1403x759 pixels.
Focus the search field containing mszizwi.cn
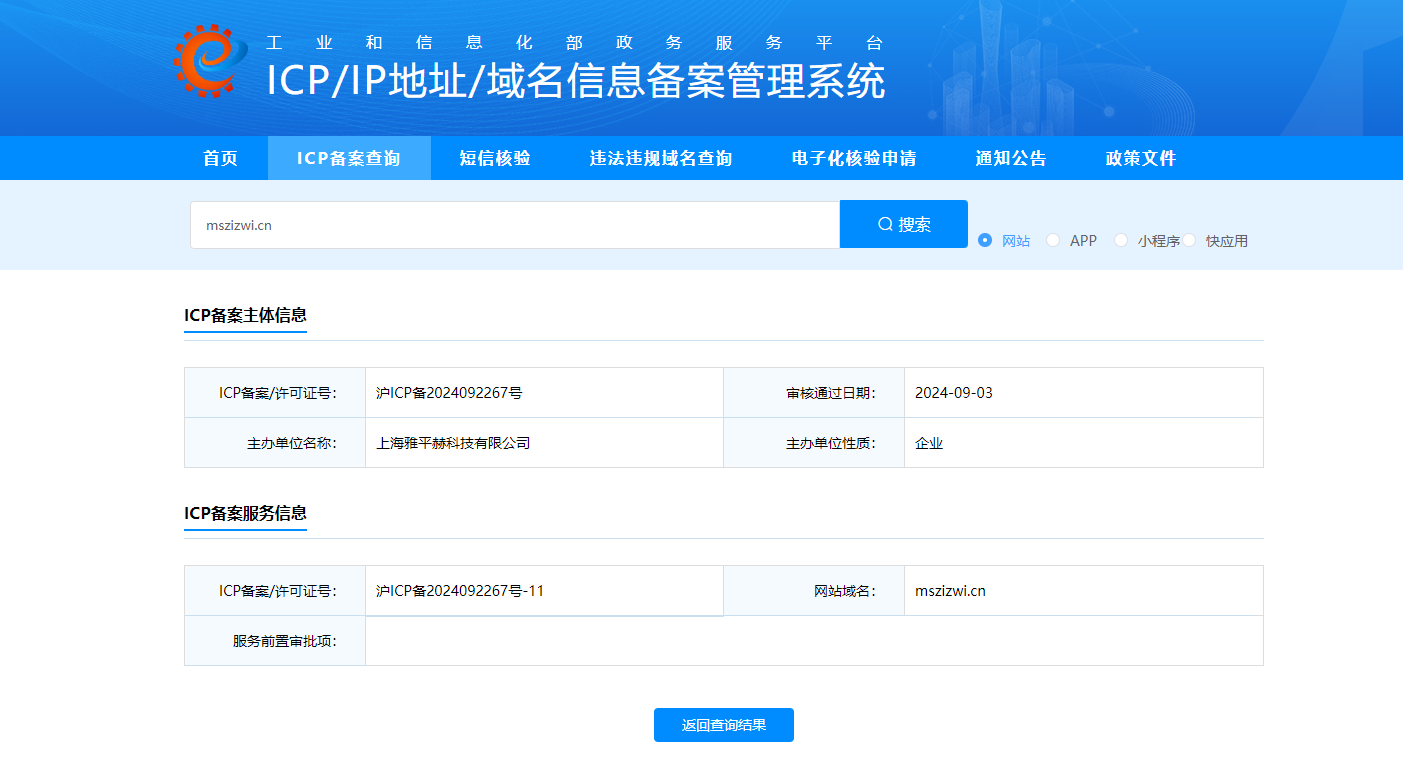(x=515, y=225)
